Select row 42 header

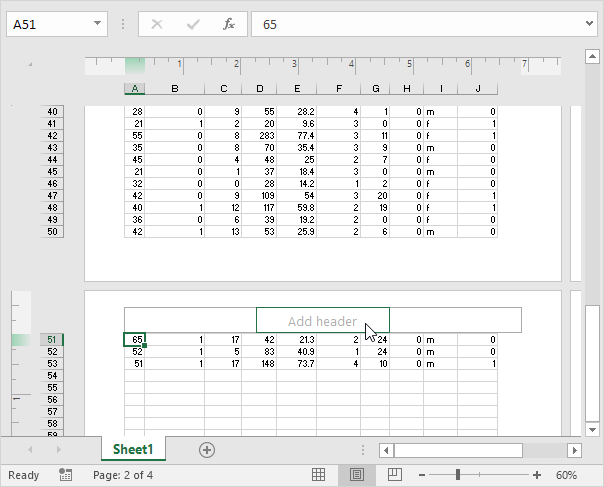click(52, 136)
